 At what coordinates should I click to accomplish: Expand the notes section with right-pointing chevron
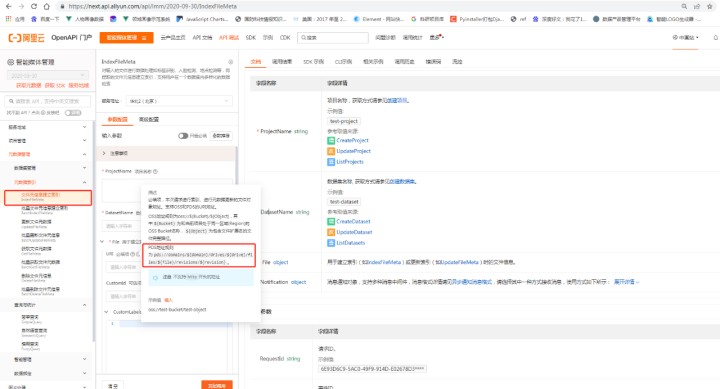tap(104, 153)
